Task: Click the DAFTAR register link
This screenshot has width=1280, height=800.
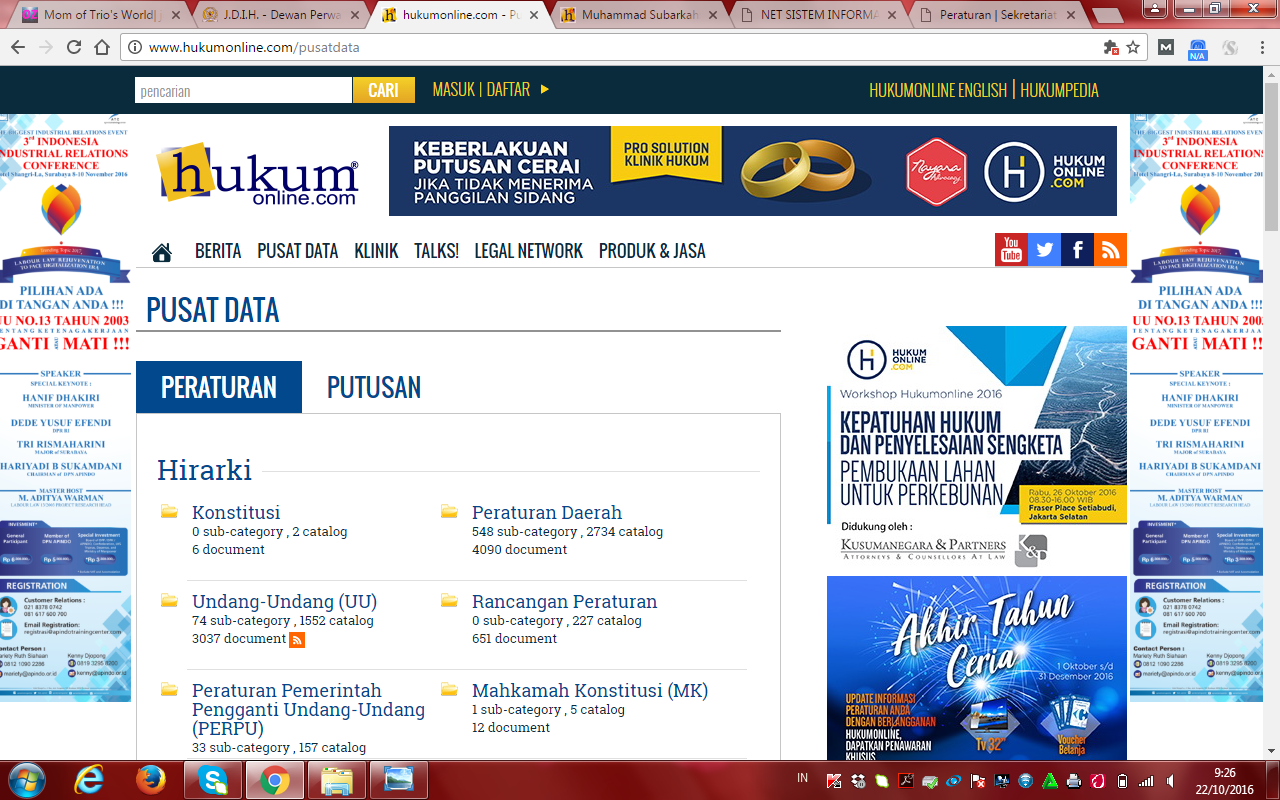Action: click(x=508, y=89)
